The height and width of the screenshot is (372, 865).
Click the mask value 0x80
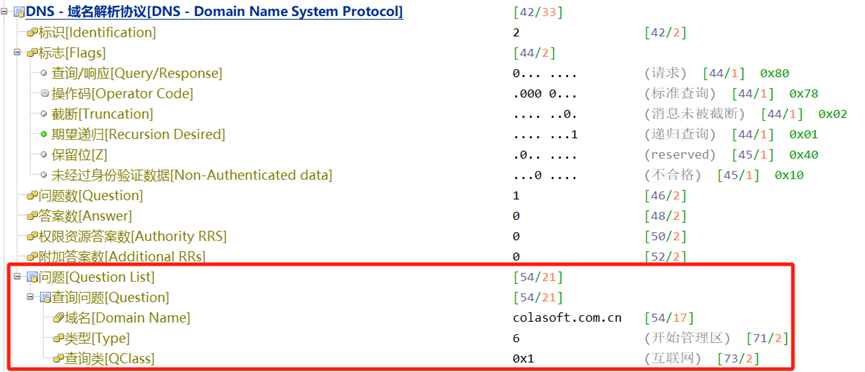pos(775,73)
